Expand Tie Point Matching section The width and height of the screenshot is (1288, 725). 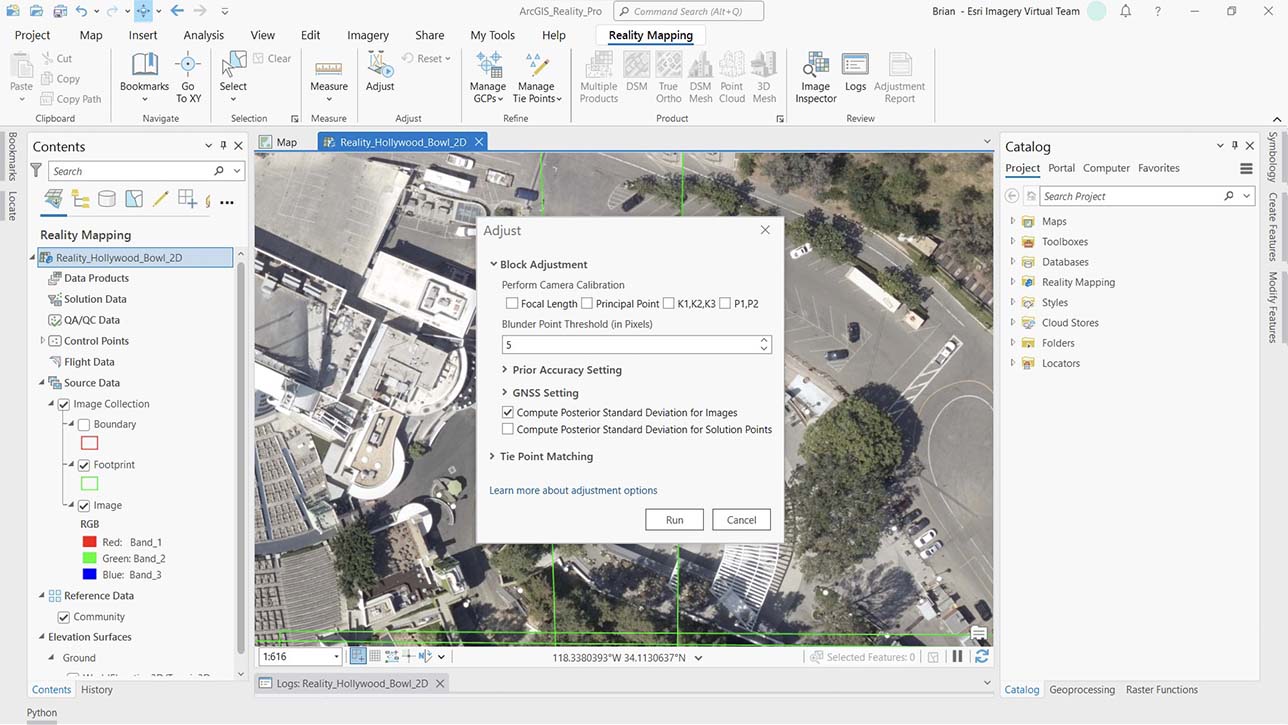(x=493, y=457)
